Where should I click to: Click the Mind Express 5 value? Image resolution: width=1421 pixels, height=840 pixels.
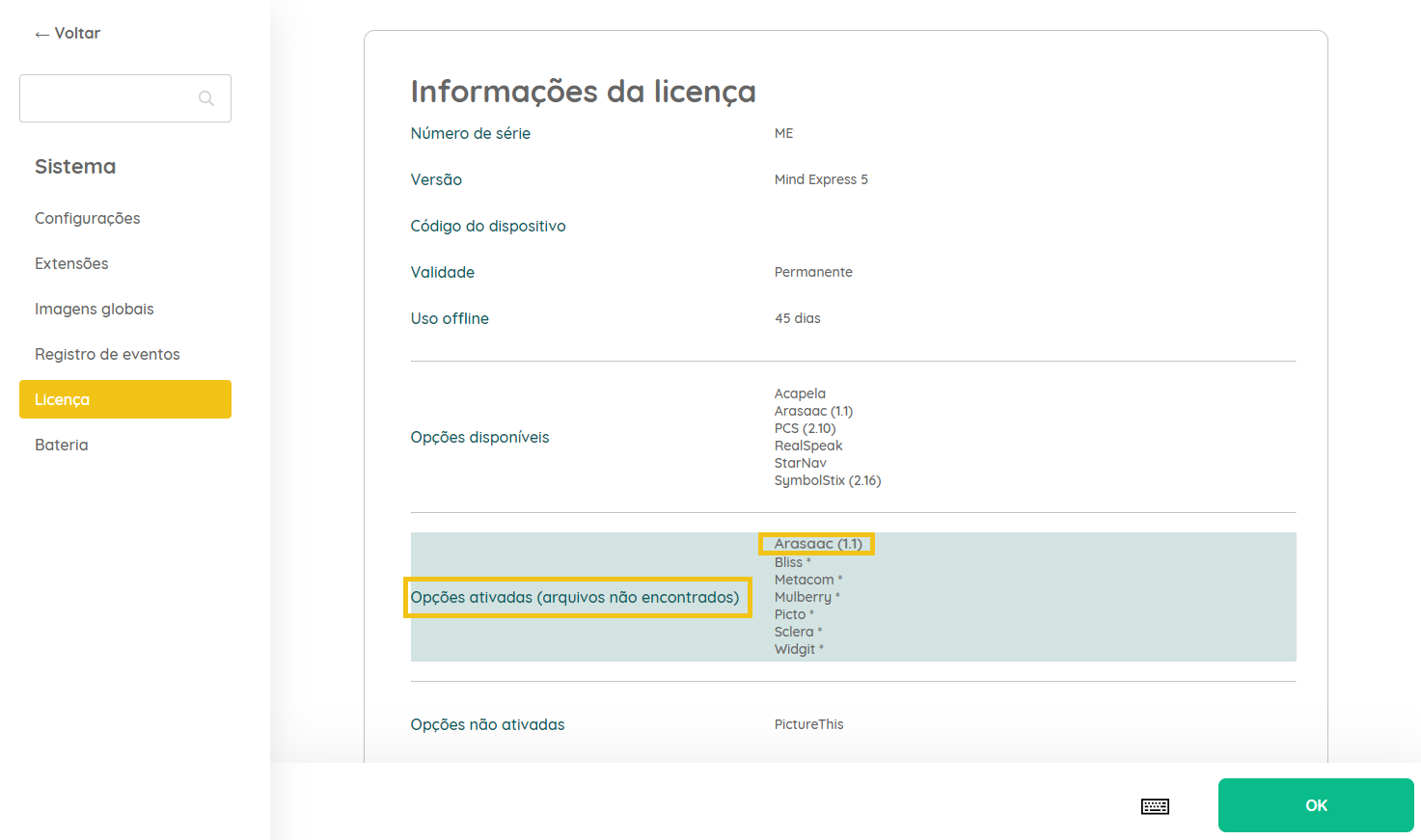pyautogui.click(x=821, y=179)
